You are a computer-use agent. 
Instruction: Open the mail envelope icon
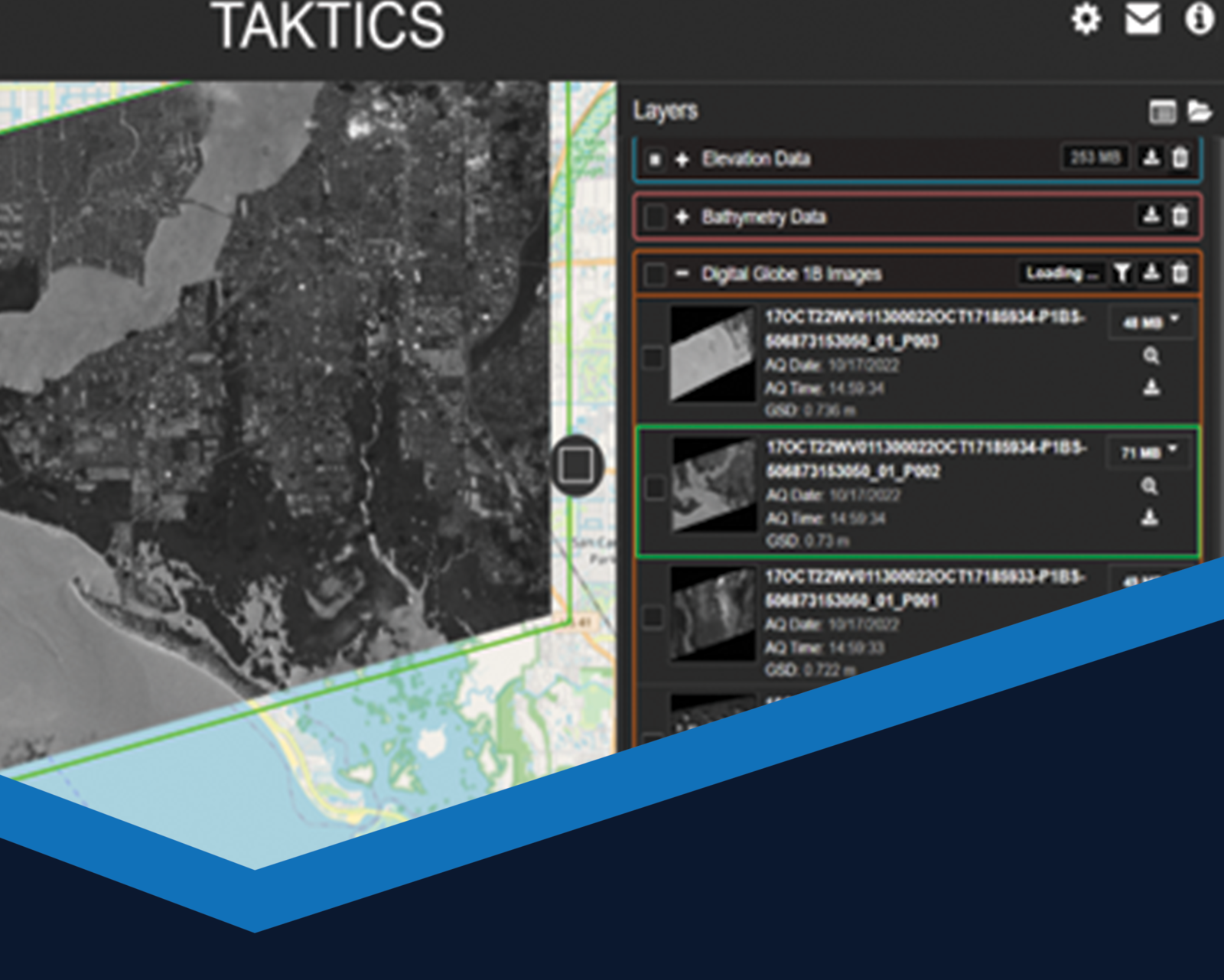(x=1143, y=18)
